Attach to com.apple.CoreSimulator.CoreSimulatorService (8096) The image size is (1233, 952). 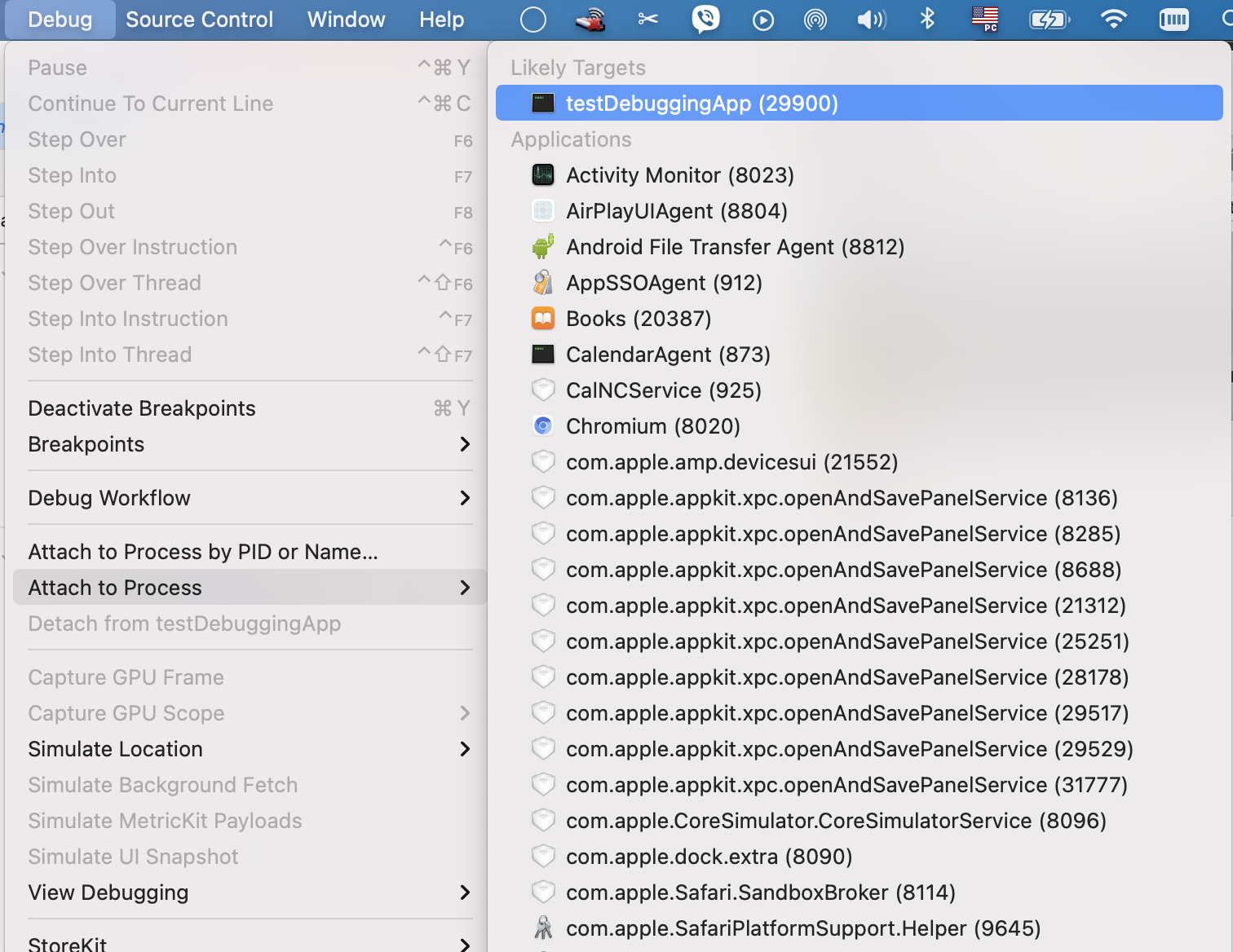pyautogui.click(x=860, y=821)
